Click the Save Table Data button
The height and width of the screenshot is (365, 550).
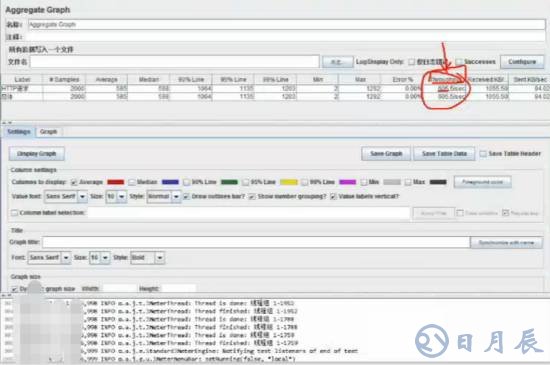(444, 154)
